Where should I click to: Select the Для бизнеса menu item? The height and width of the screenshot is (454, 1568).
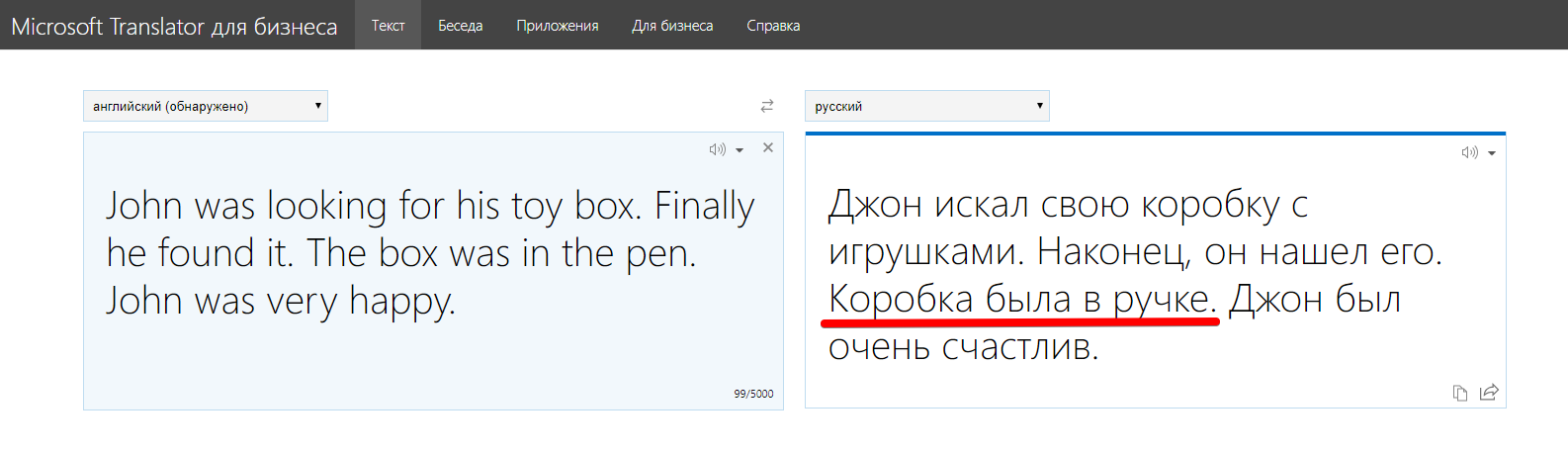672,26
